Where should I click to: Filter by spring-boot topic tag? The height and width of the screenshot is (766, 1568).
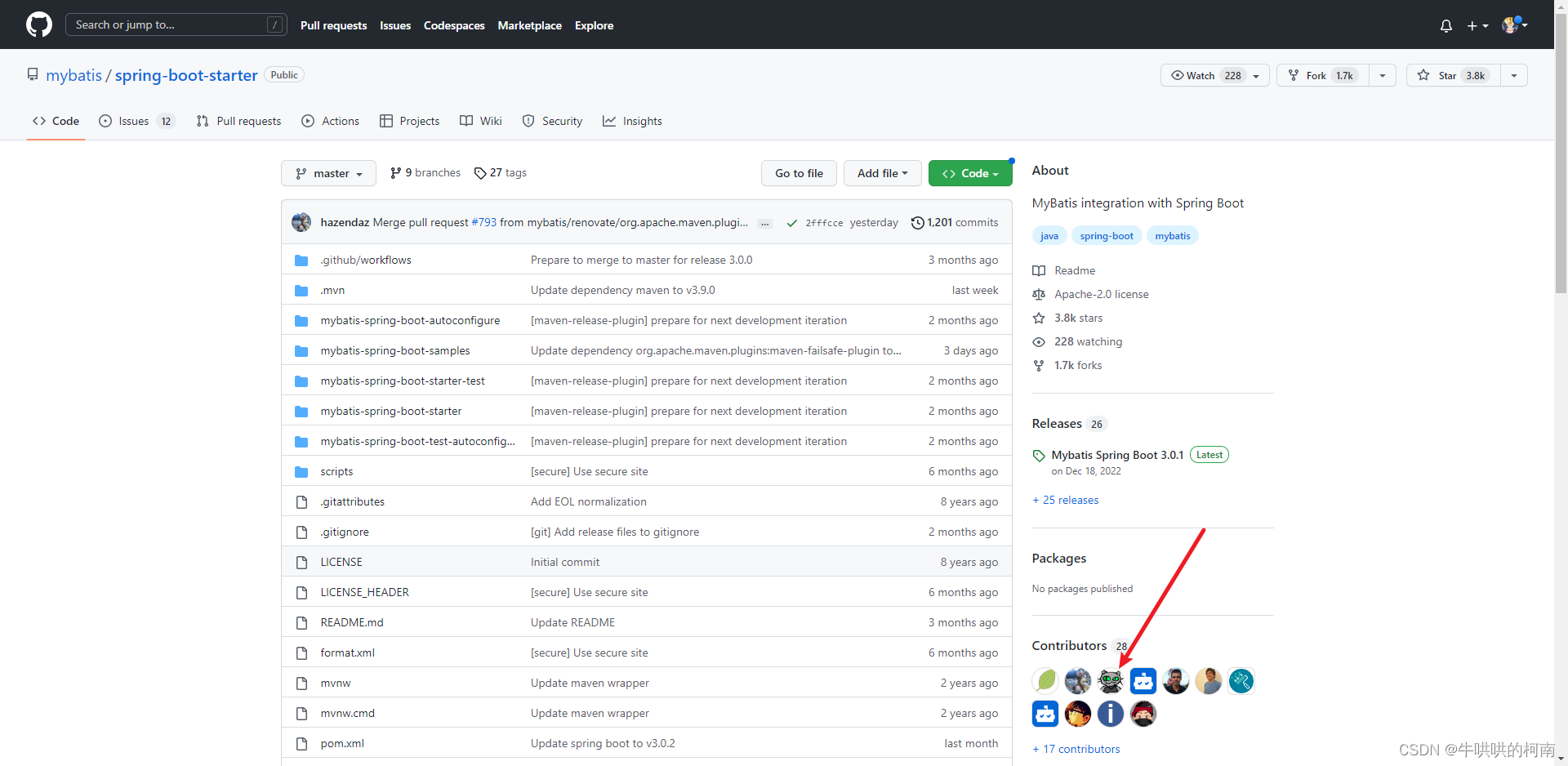pyautogui.click(x=1107, y=236)
